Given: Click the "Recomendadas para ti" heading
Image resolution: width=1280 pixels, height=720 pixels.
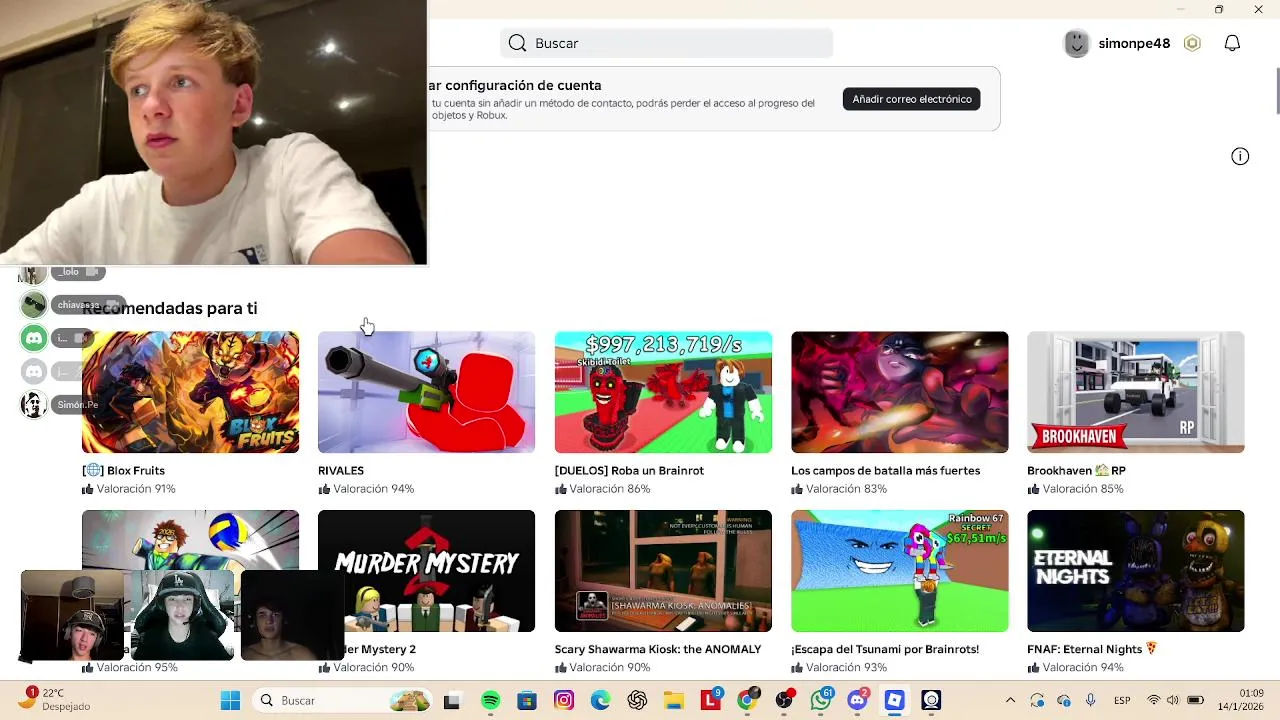Looking at the screenshot, I should [170, 308].
